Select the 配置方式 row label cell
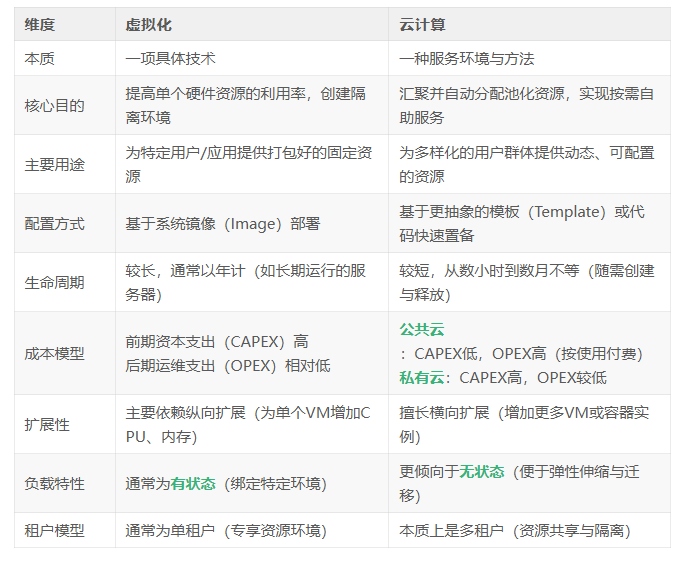This screenshot has height=561, width=681. click(54, 223)
